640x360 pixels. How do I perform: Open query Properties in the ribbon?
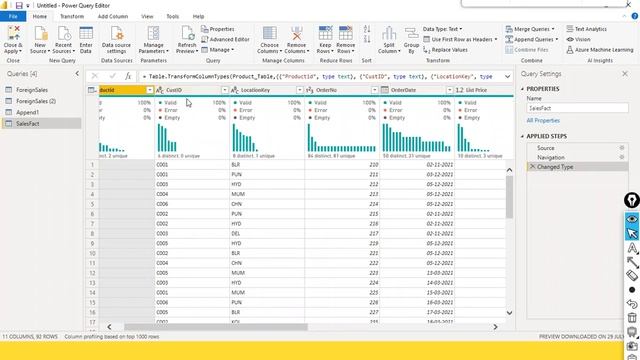pyautogui.click(x=218, y=29)
